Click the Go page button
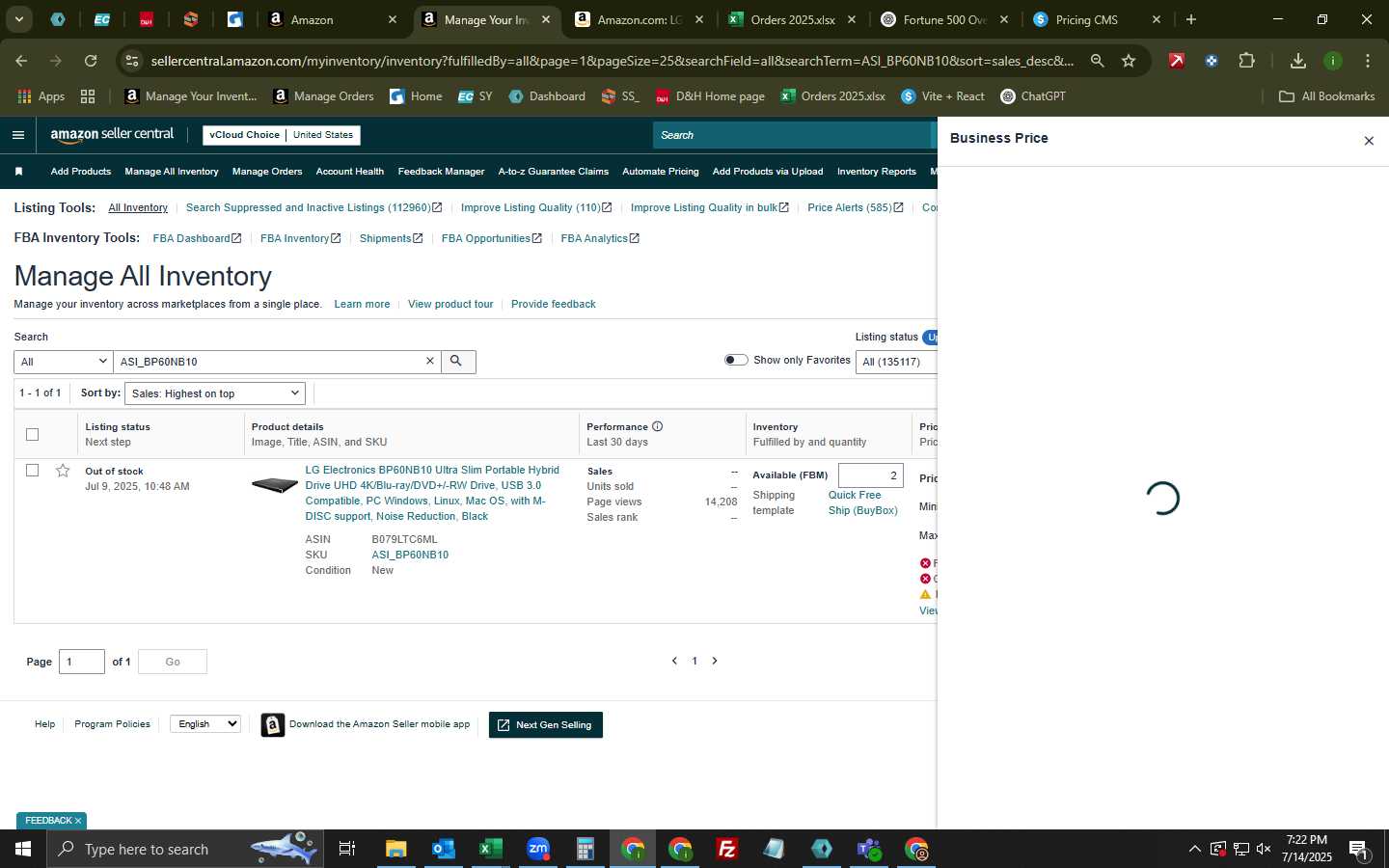Viewport: 1389px width, 868px height. coord(173,662)
